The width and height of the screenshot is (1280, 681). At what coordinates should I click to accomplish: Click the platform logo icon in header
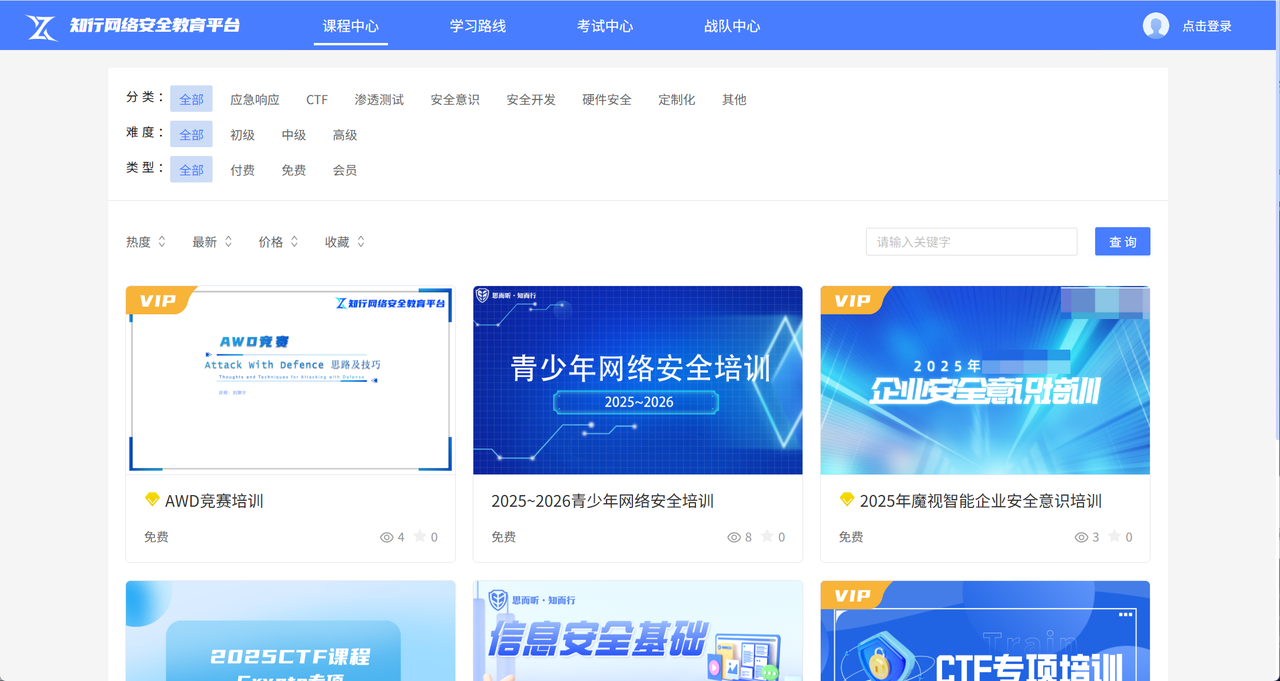42,26
